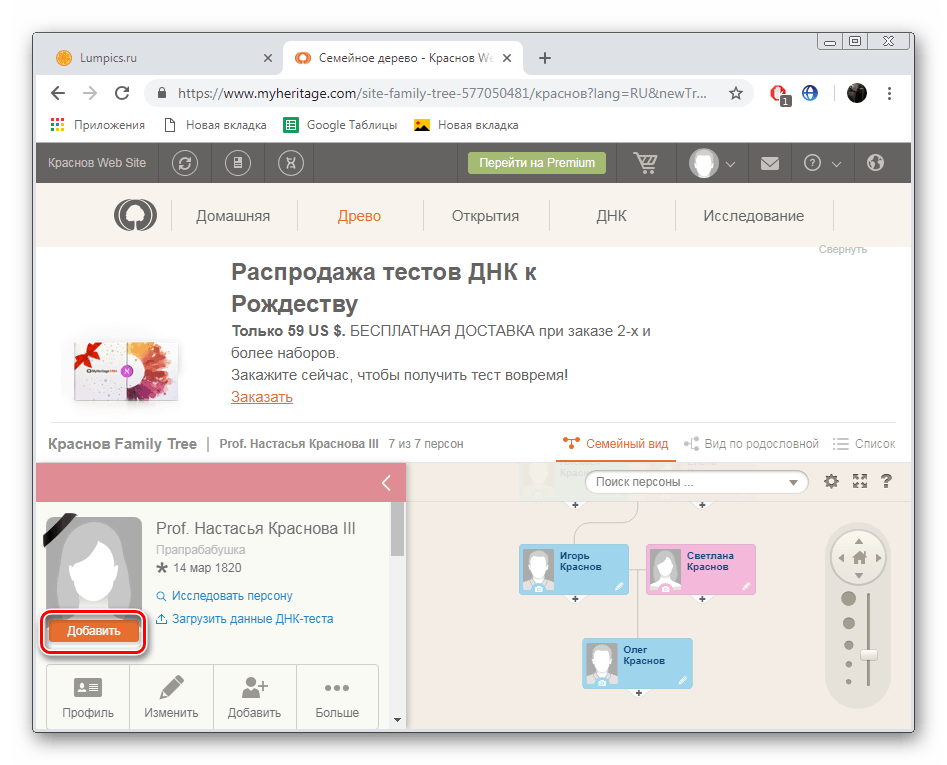947x765 pixels.
Task: Open the mail envelope icon
Action: [x=769, y=162]
